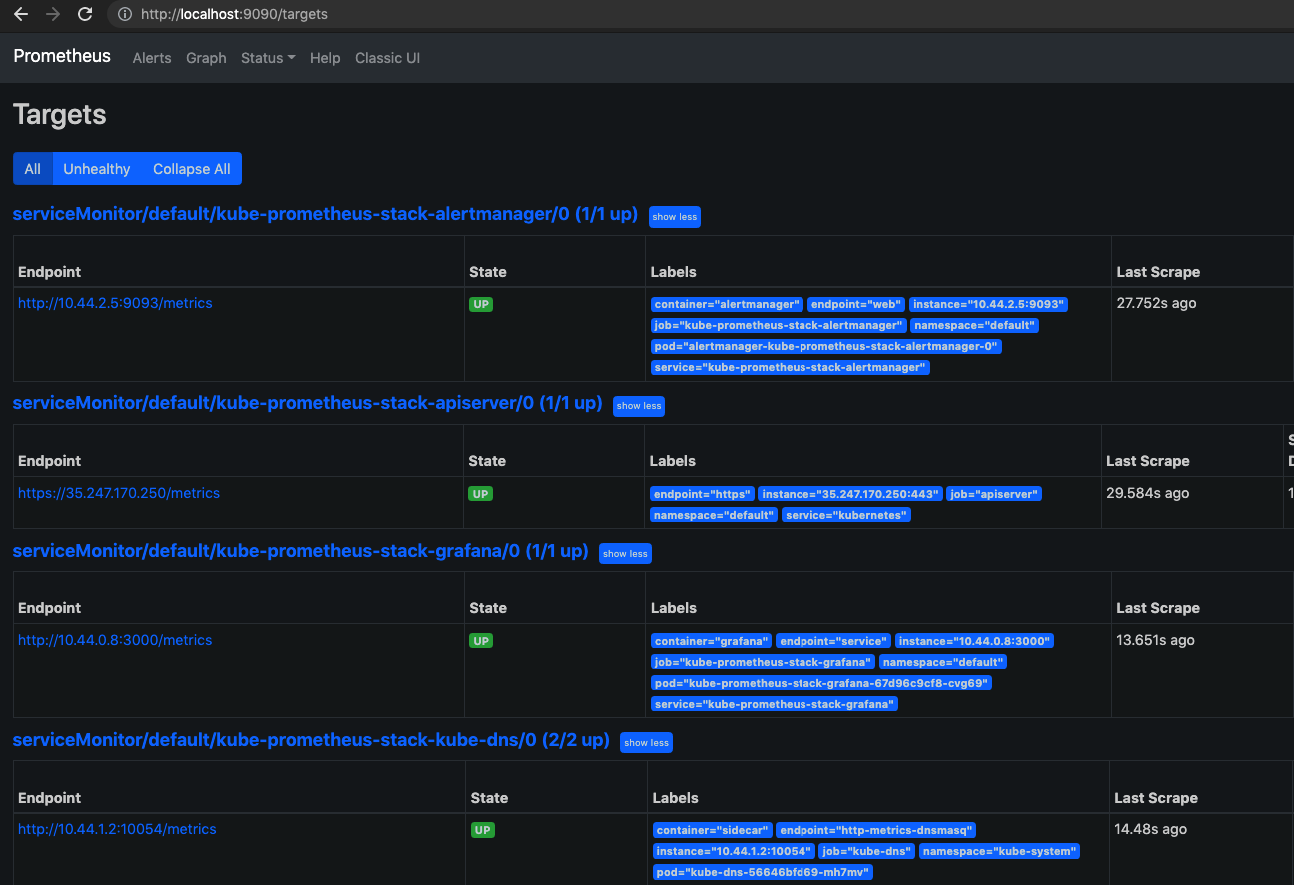1294x885 pixels.
Task: Click the container="alertmanager" label
Action: [727, 304]
